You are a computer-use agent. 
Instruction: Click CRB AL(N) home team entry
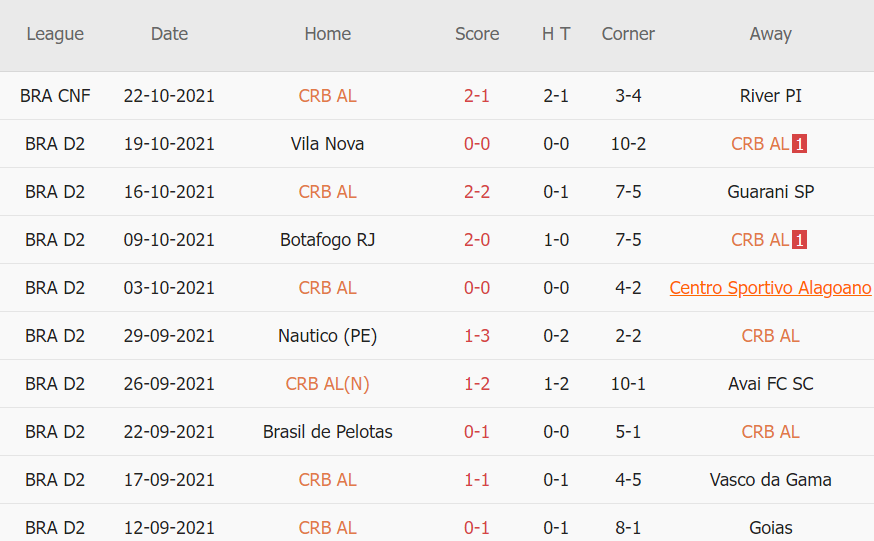(x=327, y=384)
